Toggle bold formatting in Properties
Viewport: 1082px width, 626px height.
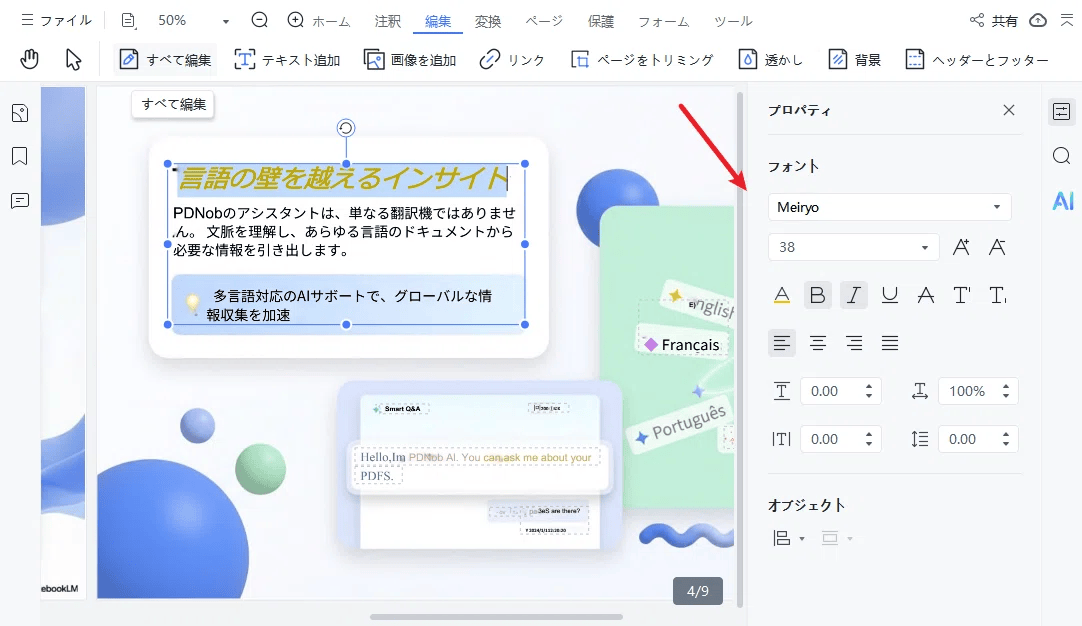tap(817, 294)
